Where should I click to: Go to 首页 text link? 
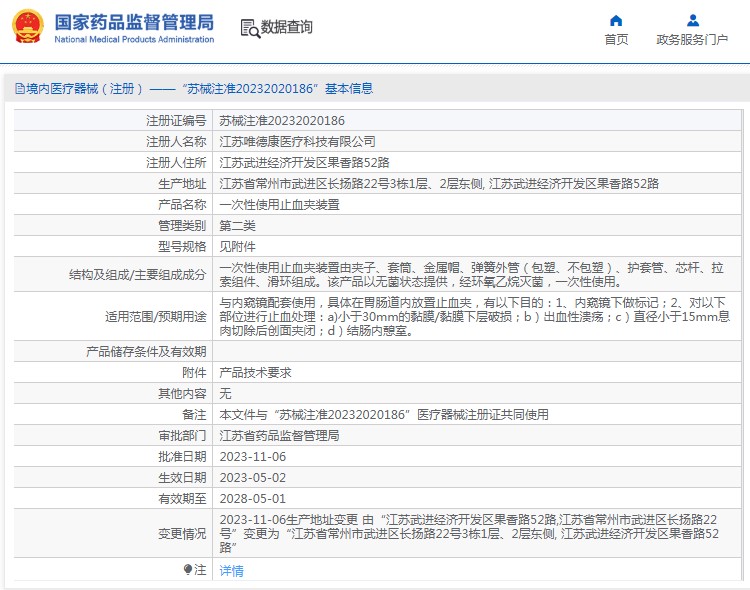[616, 40]
